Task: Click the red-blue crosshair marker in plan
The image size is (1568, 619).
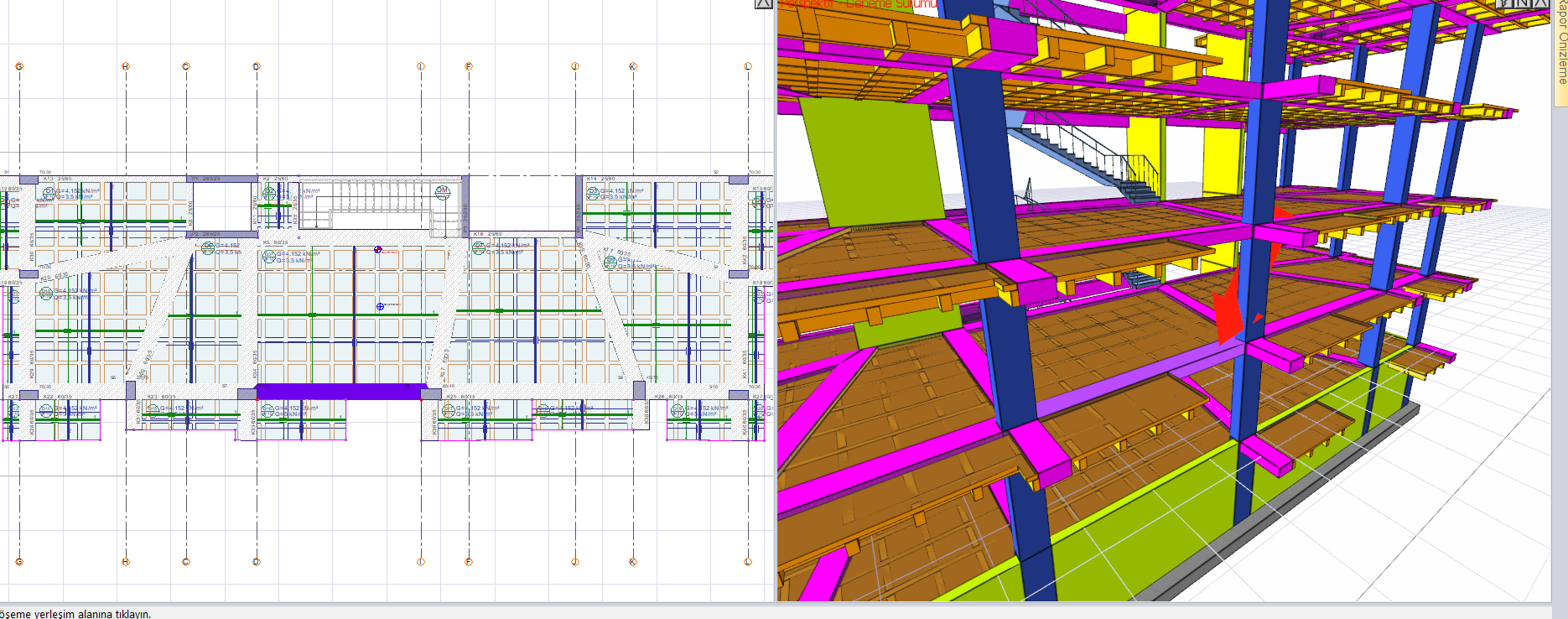Action: (378, 249)
